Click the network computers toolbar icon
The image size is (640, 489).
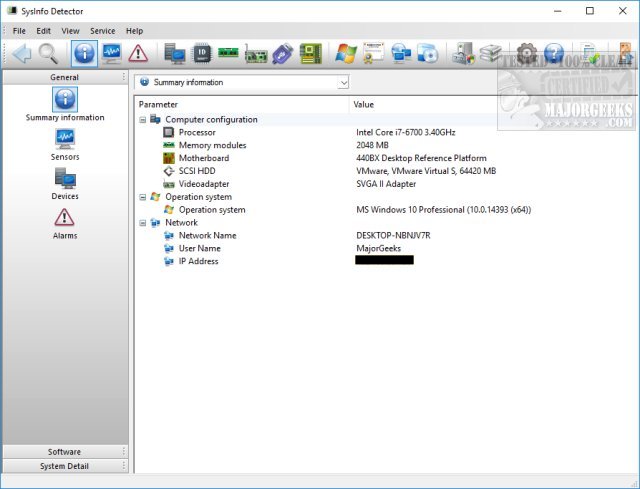click(x=401, y=53)
